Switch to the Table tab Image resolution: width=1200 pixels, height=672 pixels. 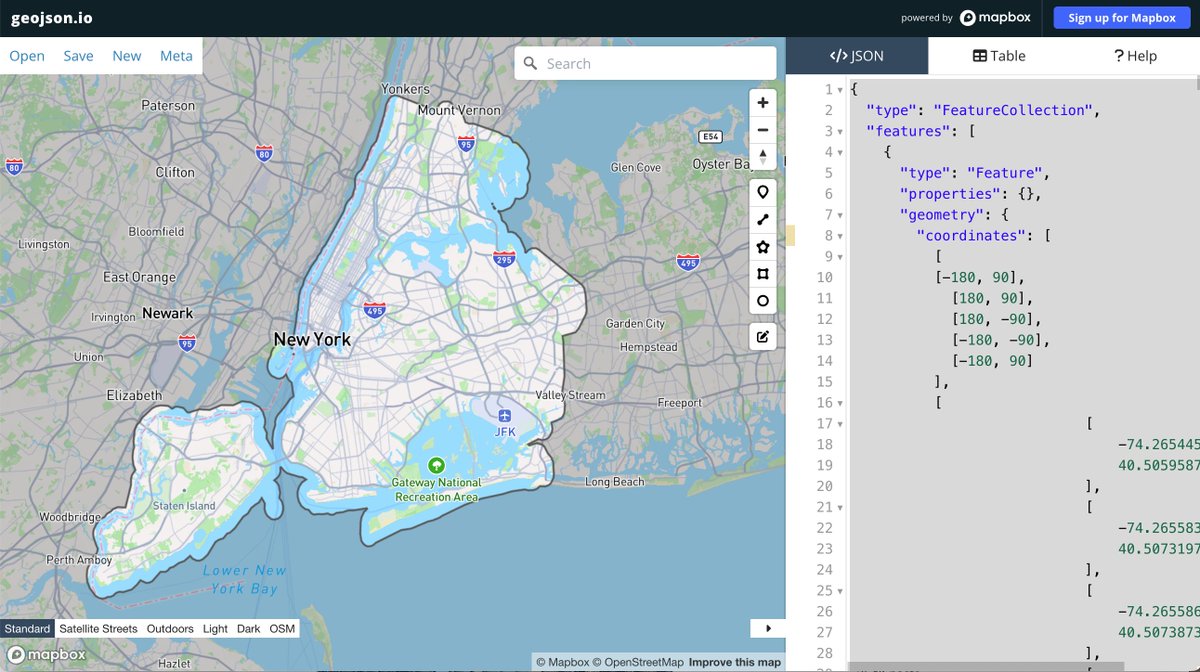pyautogui.click(x=999, y=56)
